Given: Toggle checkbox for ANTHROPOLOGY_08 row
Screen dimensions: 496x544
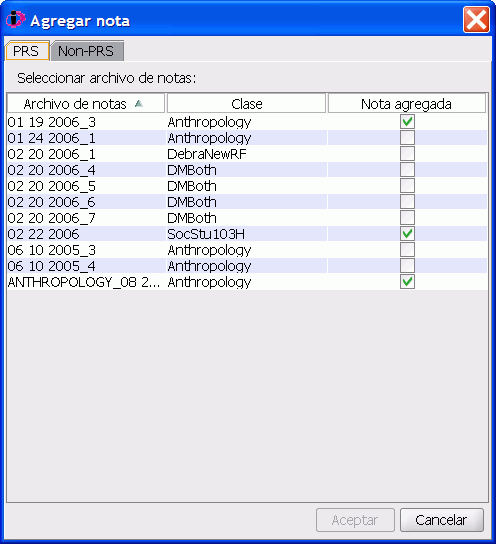Looking at the screenshot, I should [407, 281].
